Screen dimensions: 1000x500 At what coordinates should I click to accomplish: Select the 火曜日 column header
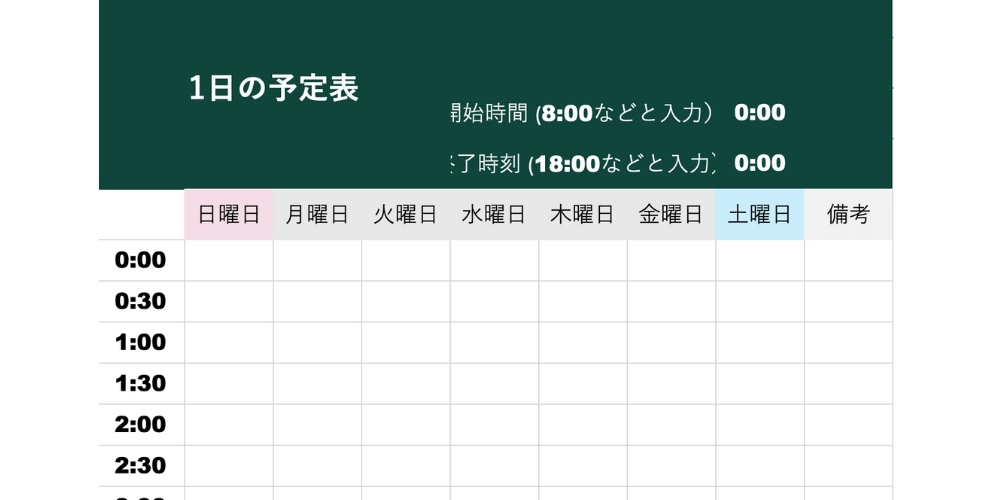tap(405, 214)
